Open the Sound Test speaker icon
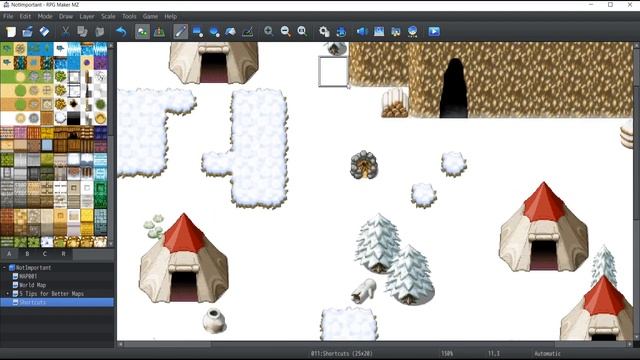Viewport: 640px width, 360px height. (x=362, y=31)
